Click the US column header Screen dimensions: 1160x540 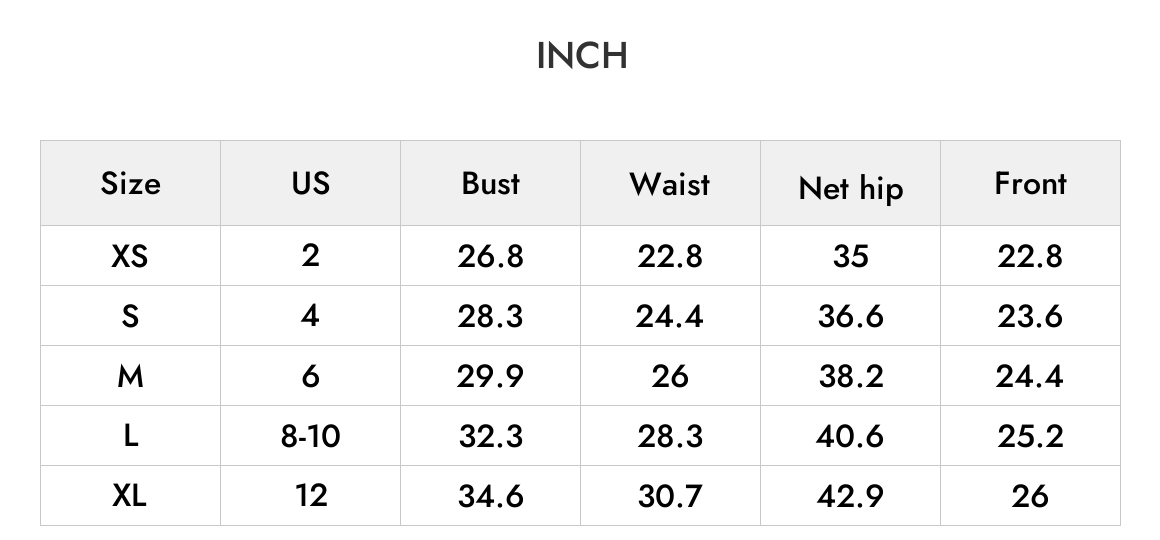pyautogui.click(x=311, y=183)
